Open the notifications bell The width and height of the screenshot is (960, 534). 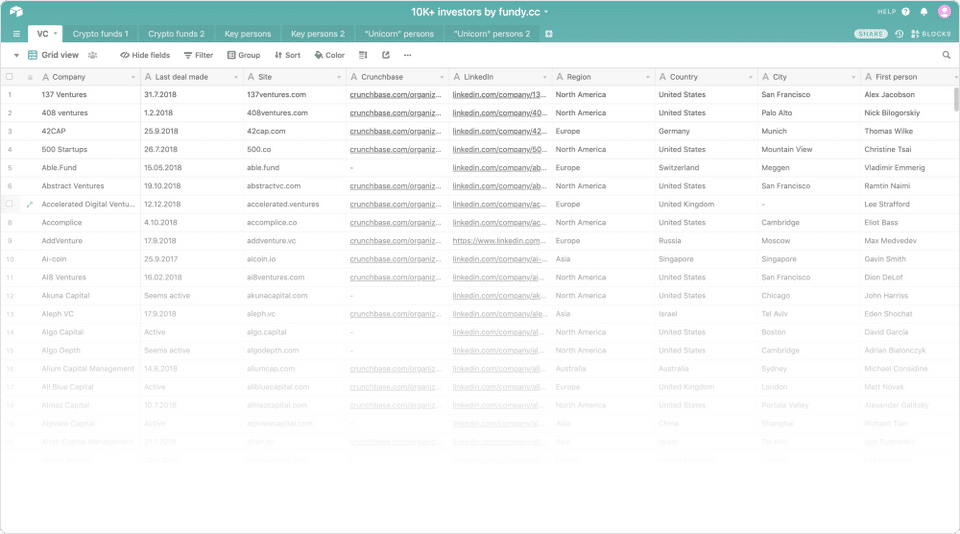924,12
